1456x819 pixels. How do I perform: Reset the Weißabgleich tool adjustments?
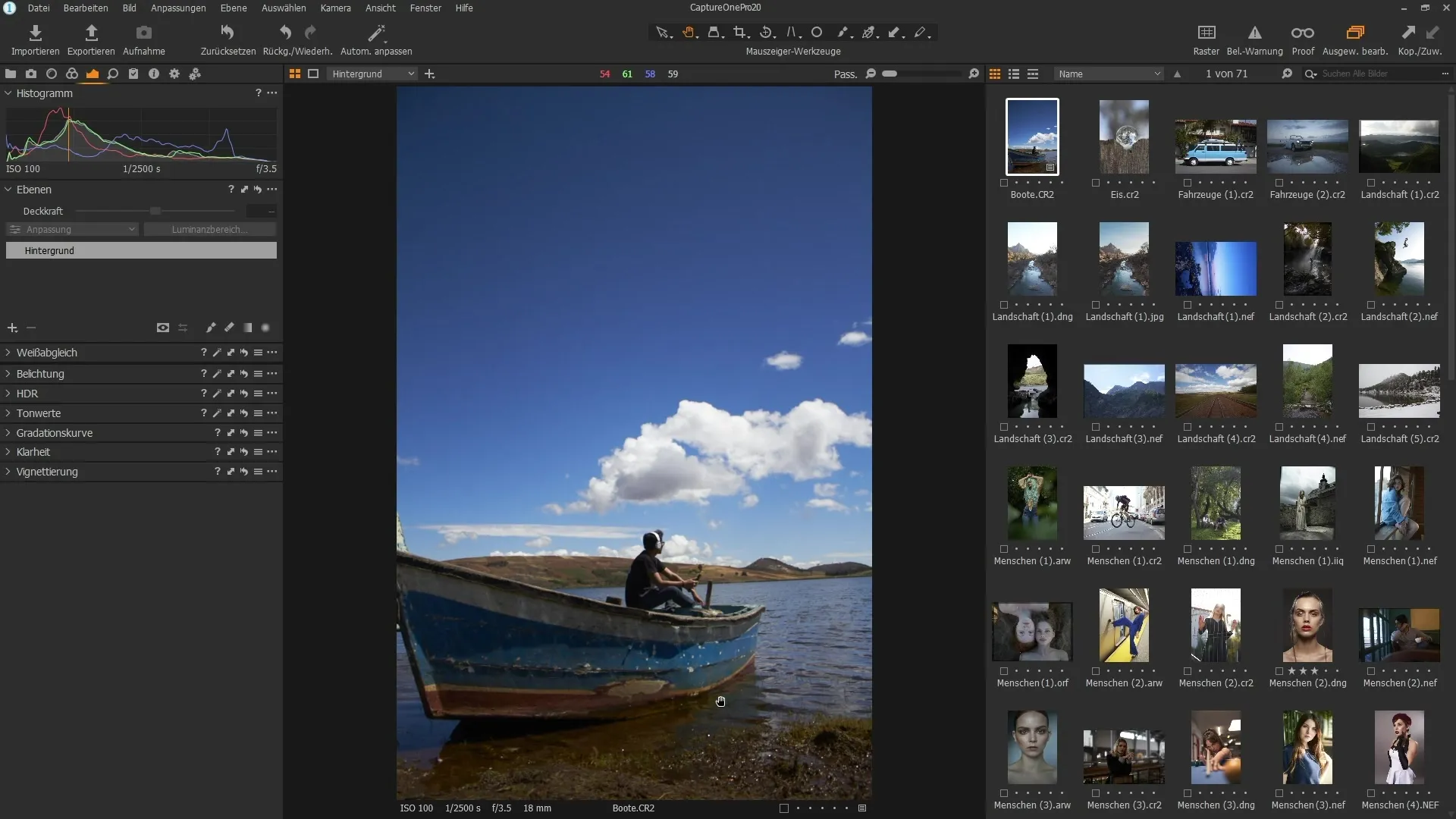pos(244,353)
